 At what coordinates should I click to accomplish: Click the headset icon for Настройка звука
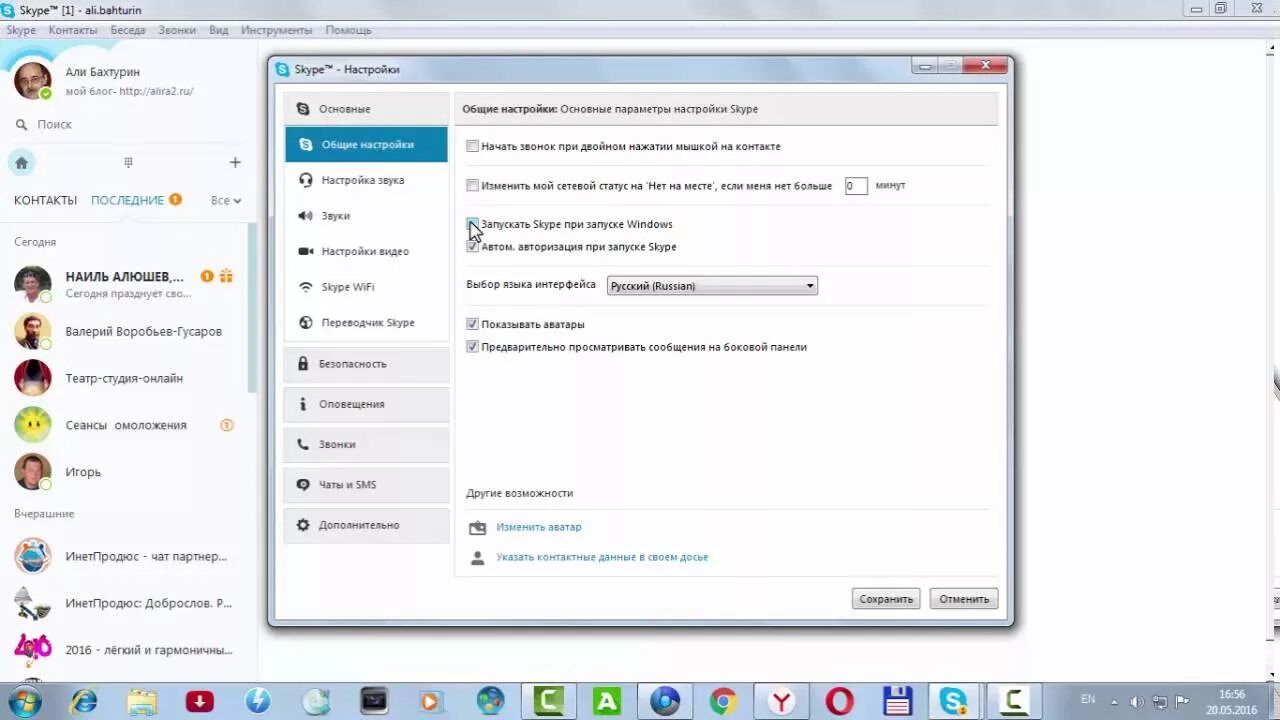305,180
